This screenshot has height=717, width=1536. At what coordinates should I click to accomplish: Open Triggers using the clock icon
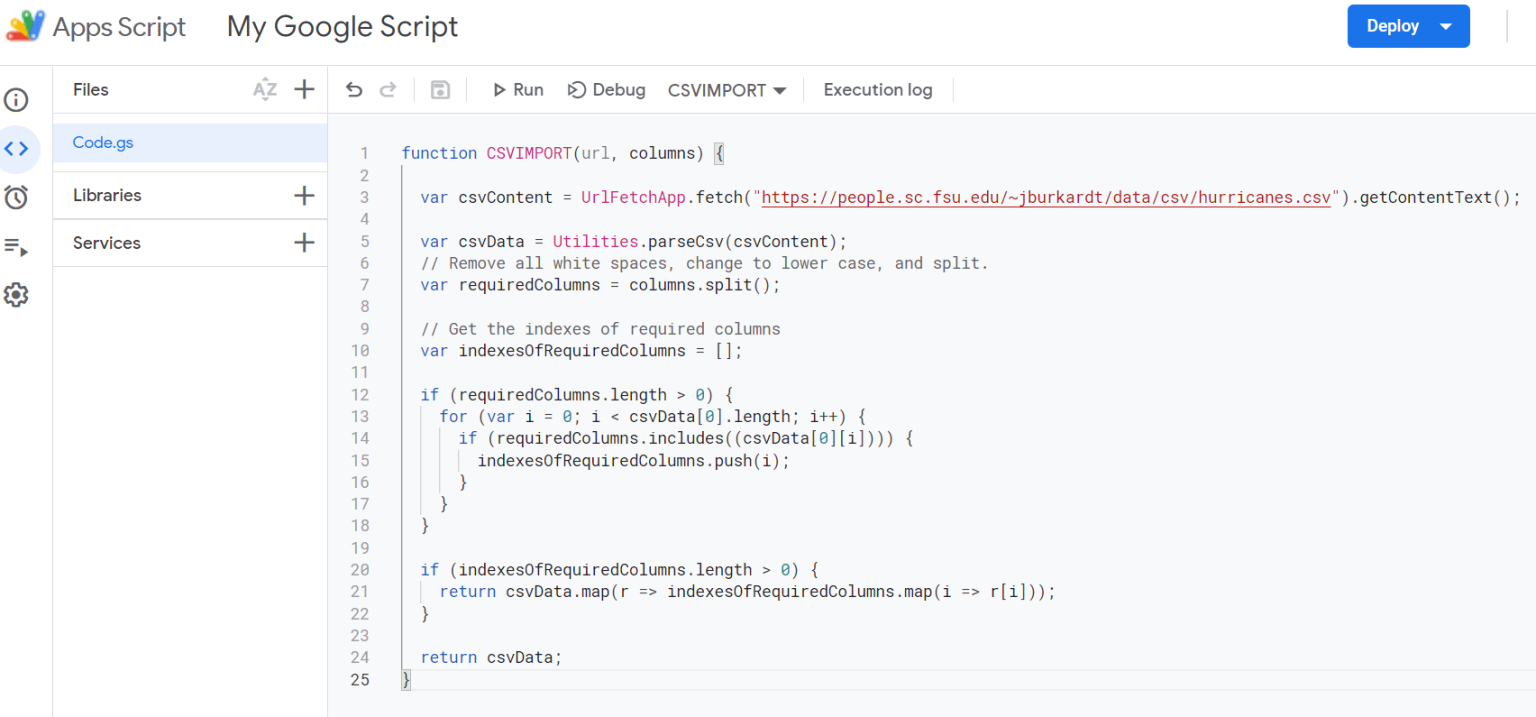point(18,197)
